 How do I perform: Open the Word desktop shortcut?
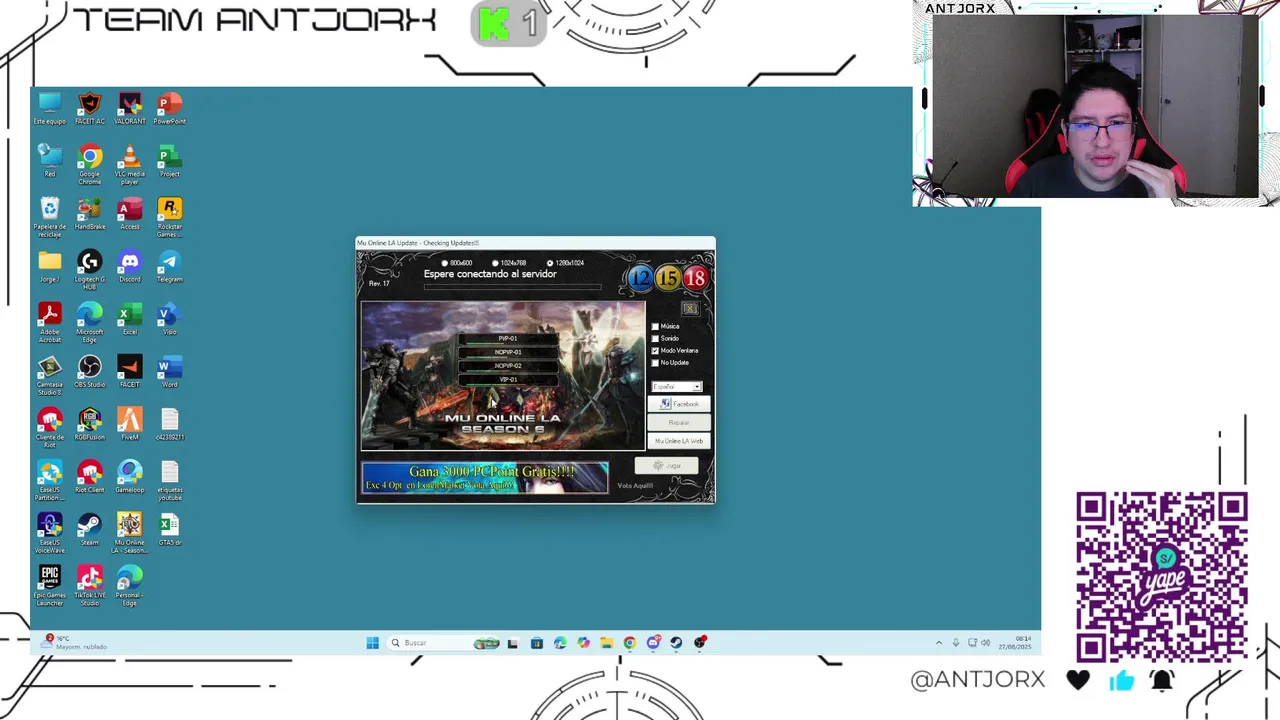170,372
